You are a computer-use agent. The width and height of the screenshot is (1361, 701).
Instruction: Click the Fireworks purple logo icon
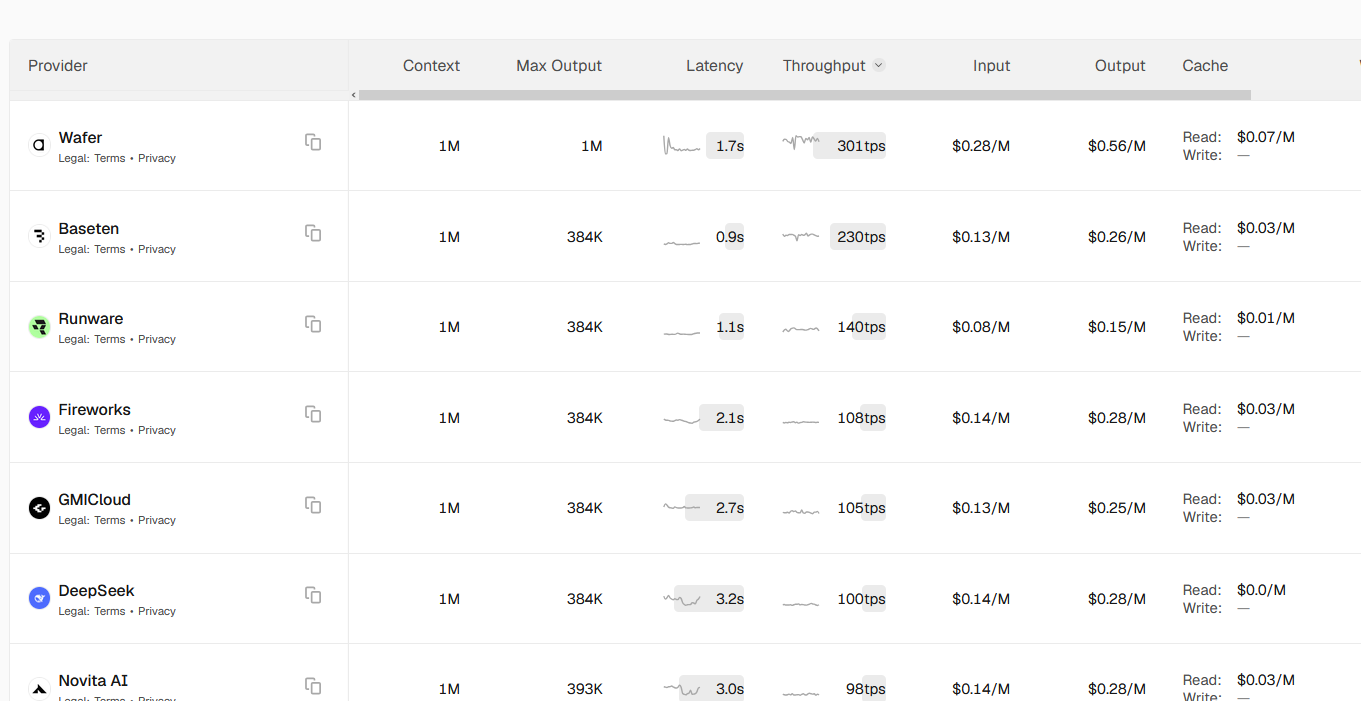(x=39, y=417)
